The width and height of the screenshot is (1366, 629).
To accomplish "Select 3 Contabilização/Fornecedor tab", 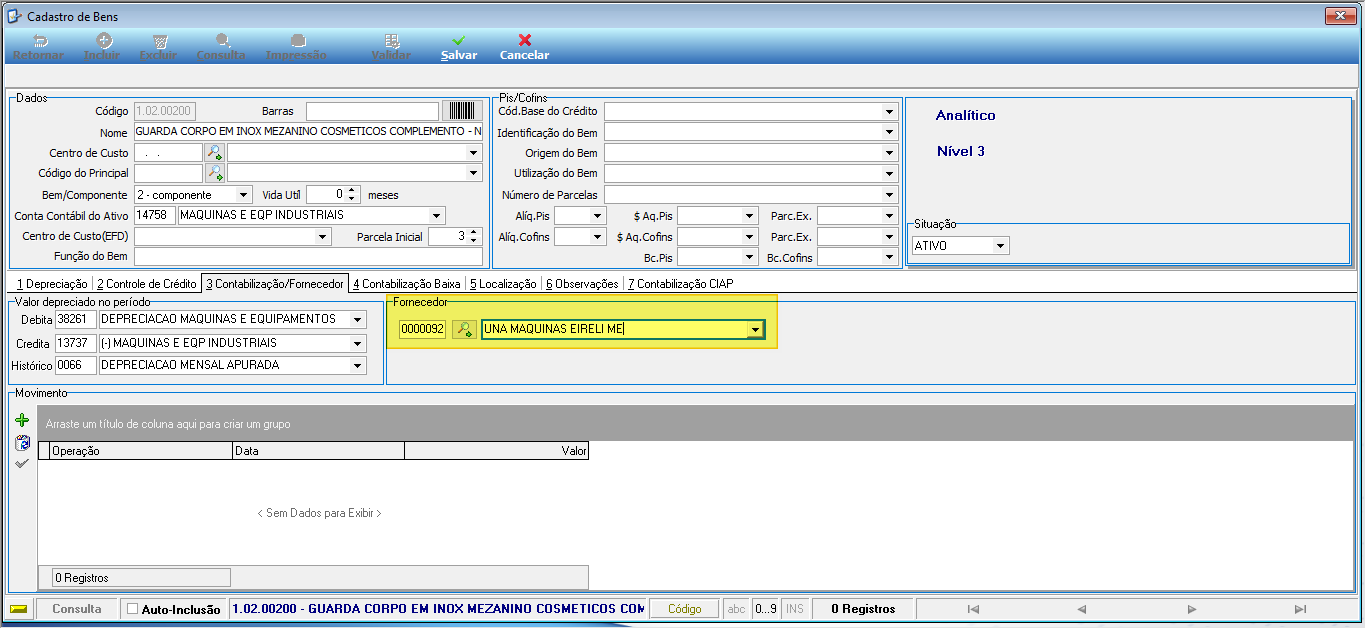I will click(275, 283).
